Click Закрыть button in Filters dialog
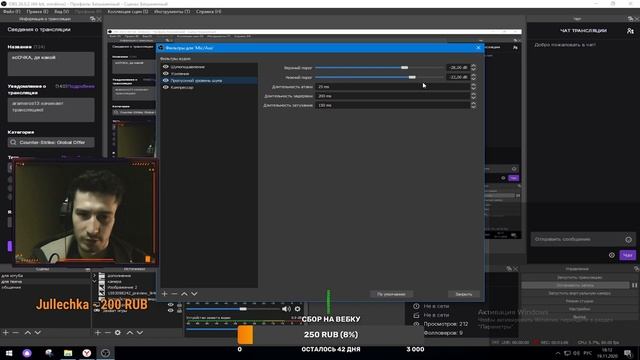The height and width of the screenshot is (360, 640). (463, 294)
